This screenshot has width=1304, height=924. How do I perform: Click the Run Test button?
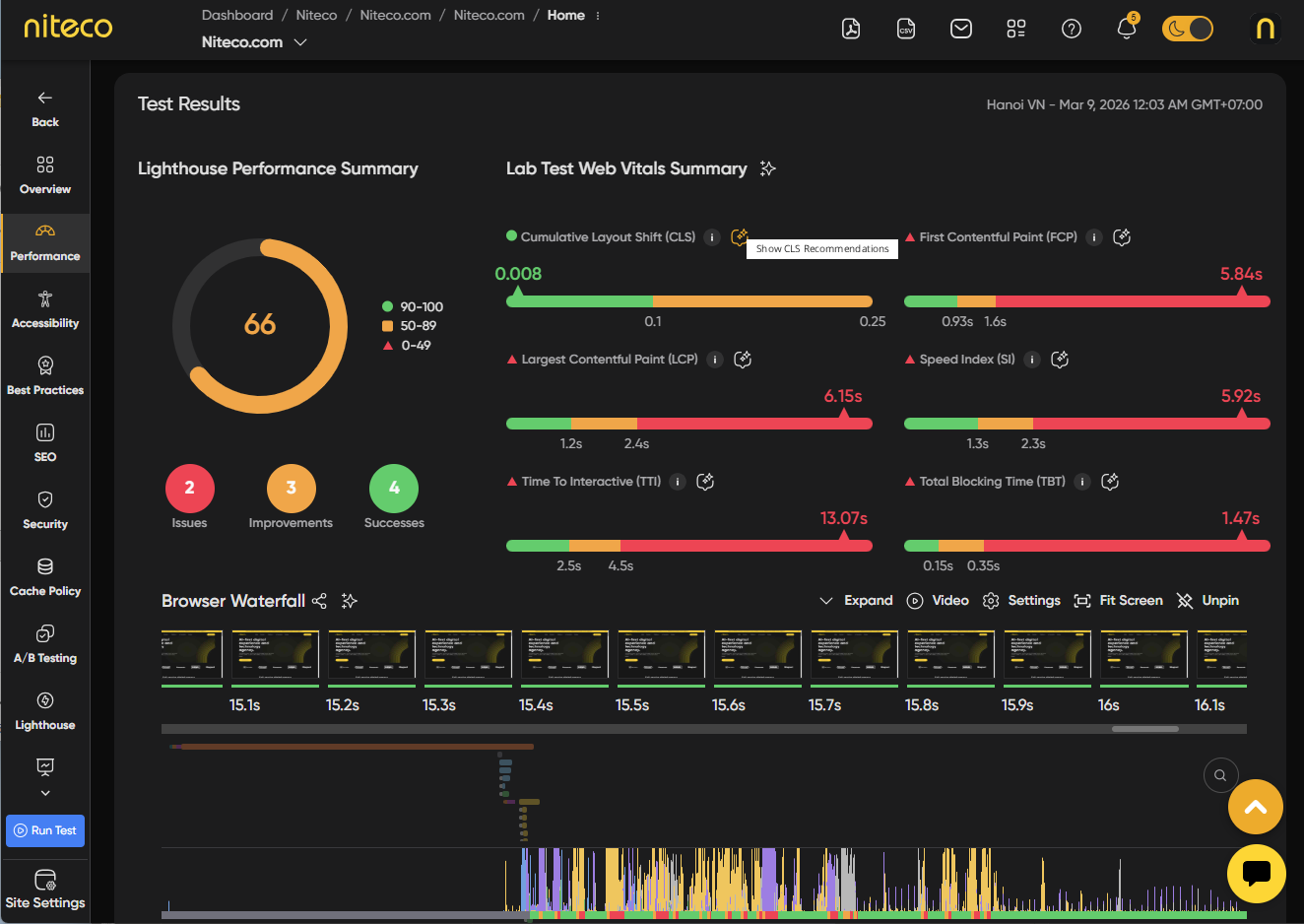tap(45, 830)
